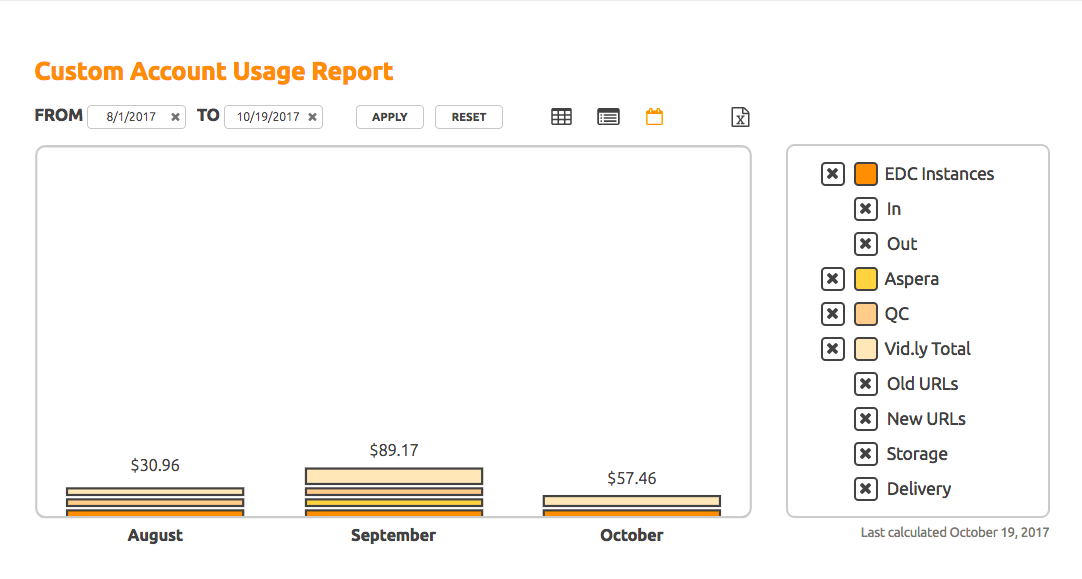Click the orange EDC Instances color swatch
The image size is (1082, 579).
(x=866, y=174)
